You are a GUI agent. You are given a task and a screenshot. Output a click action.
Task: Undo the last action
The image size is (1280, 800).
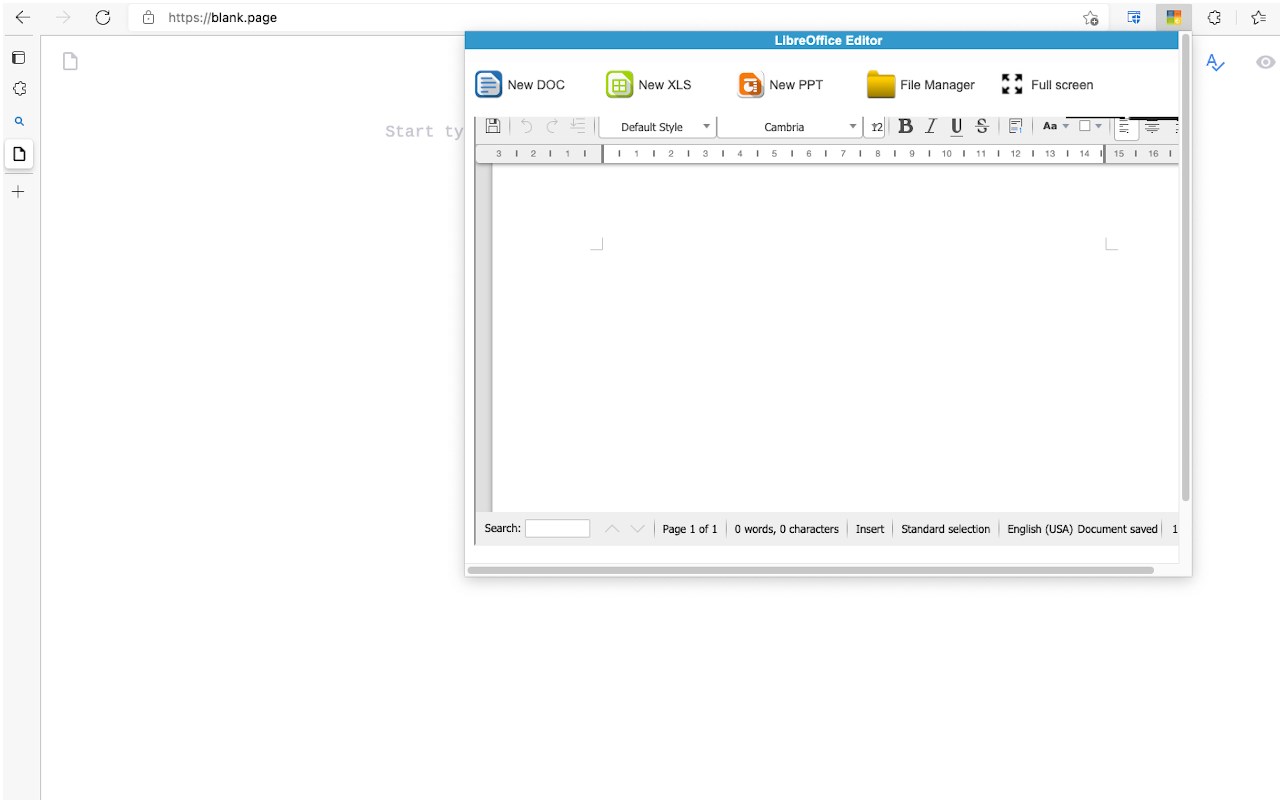(526, 126)
